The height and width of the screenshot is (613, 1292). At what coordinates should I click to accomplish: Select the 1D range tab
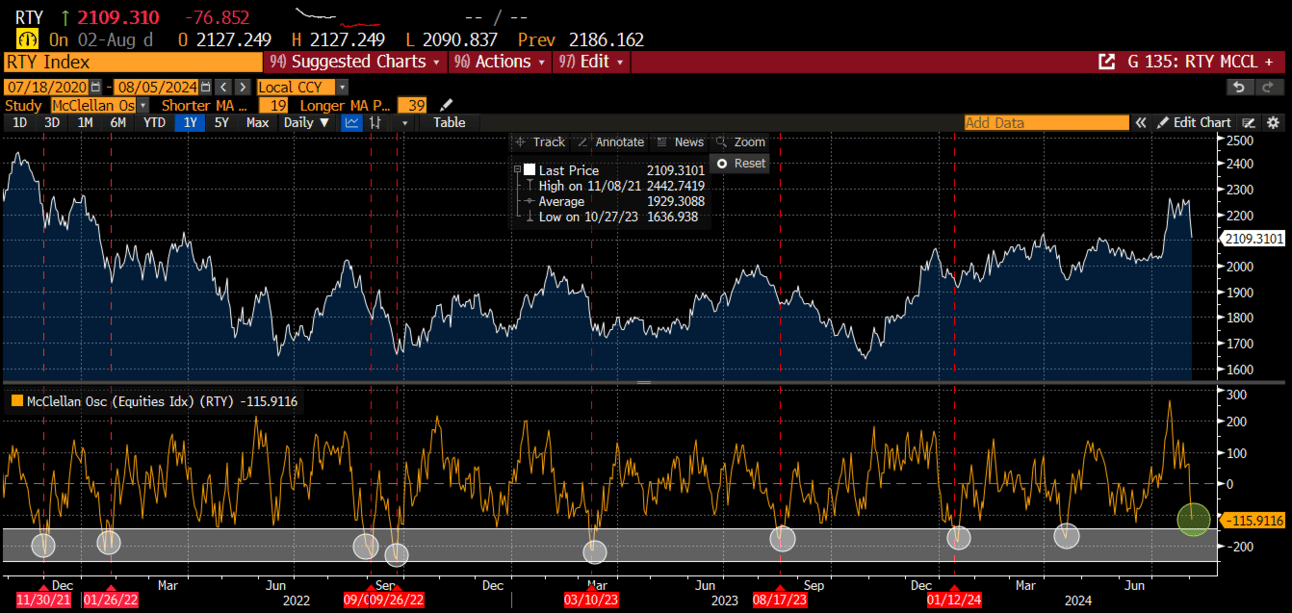point(20,122)
